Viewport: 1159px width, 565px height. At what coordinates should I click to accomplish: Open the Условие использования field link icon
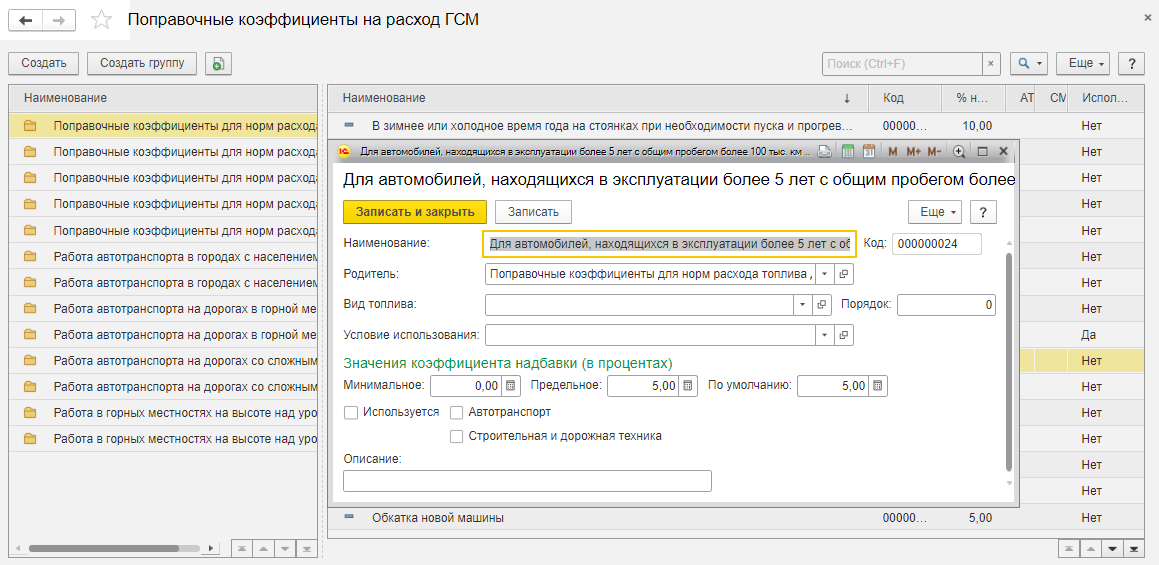click(x=844, y=335)
